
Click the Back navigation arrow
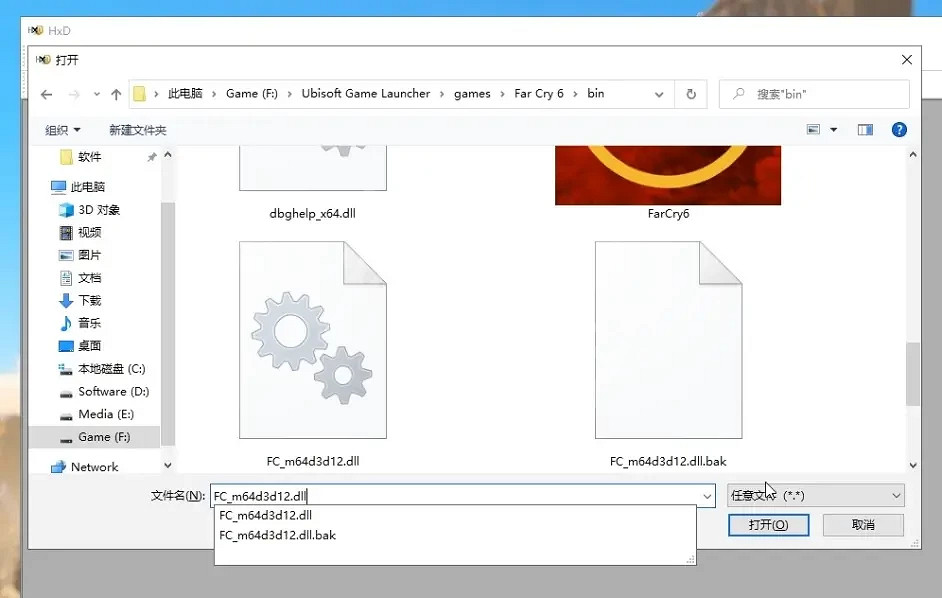46,94
